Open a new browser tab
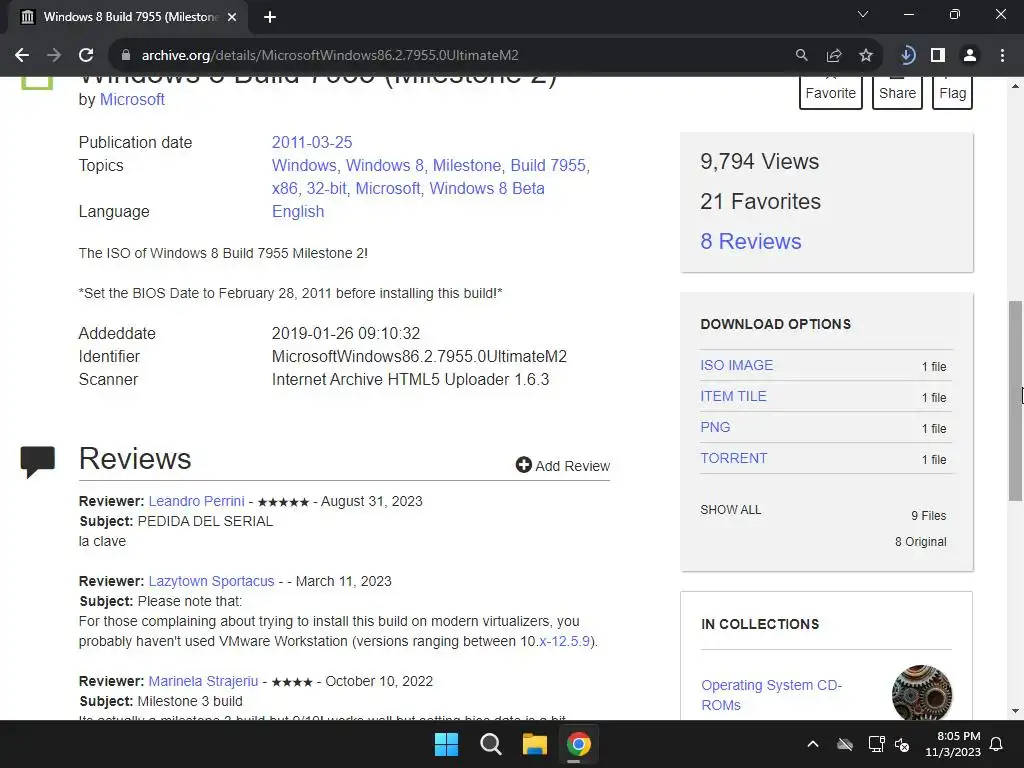1024x768 pixels. click(270, 17)
